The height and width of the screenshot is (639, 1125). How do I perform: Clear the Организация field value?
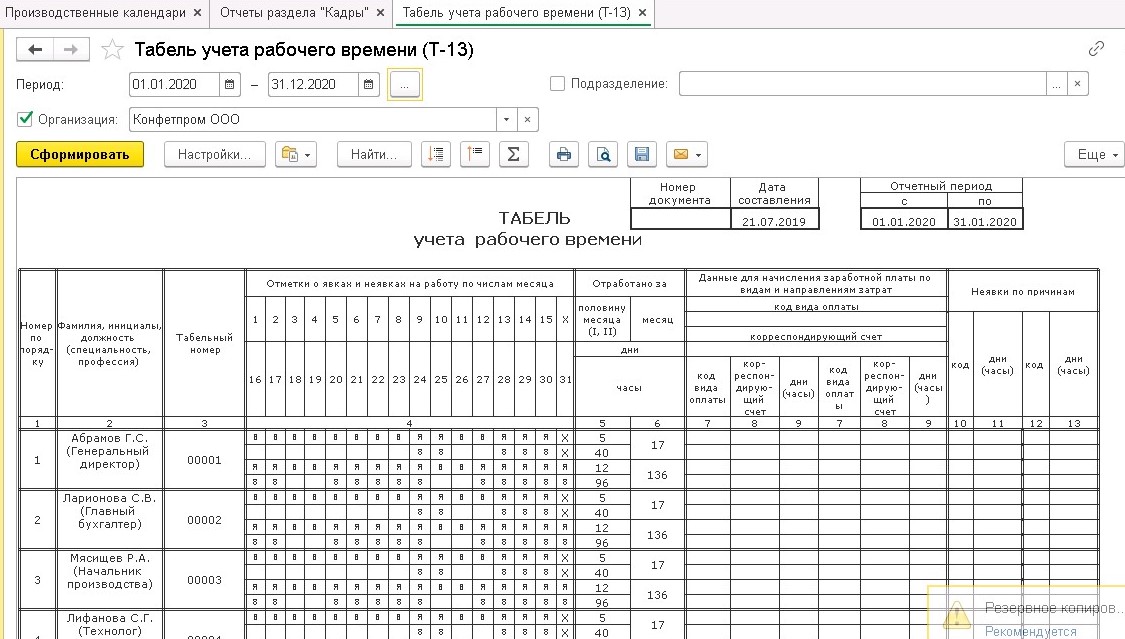[527, 120]
